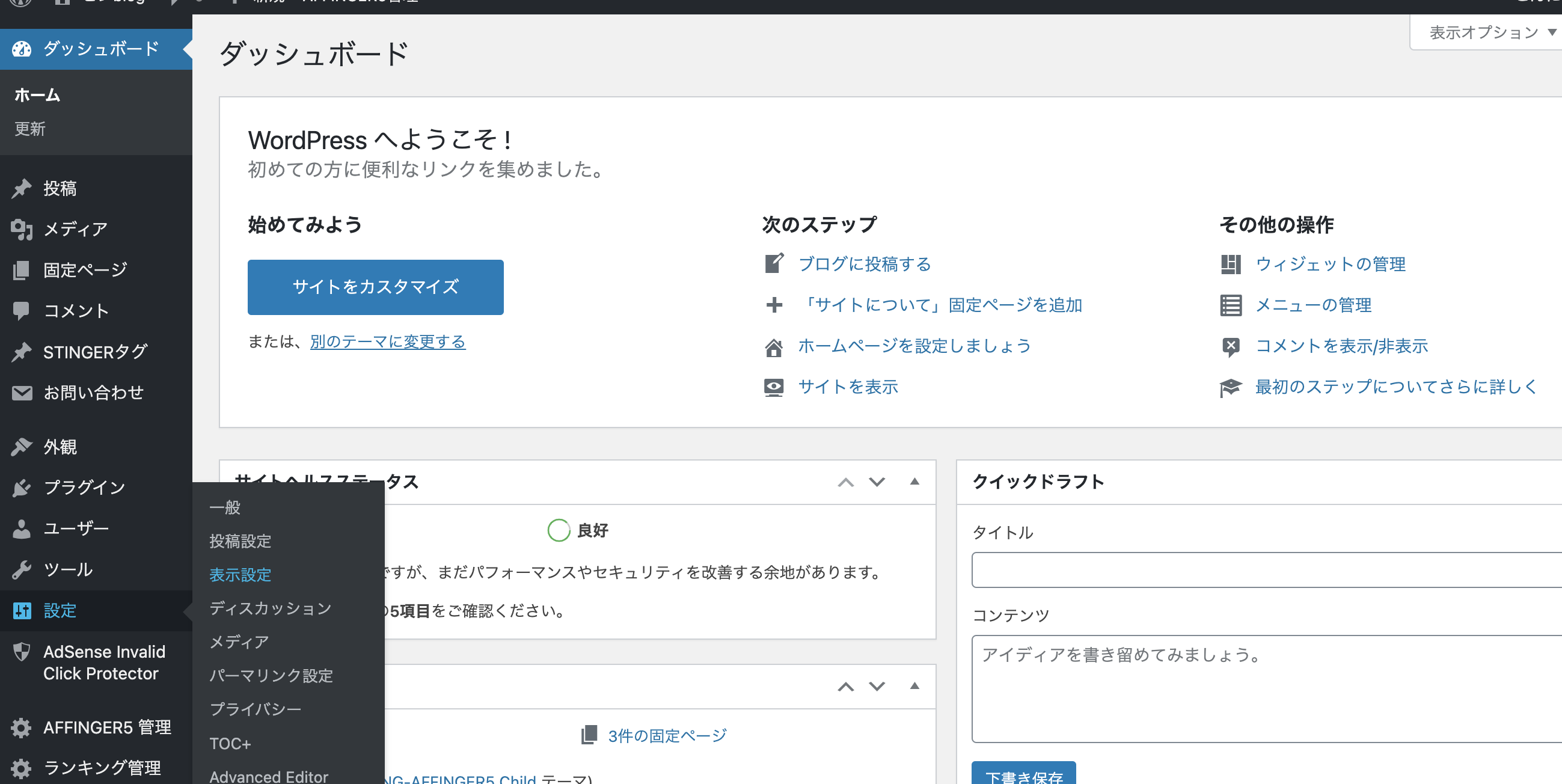1562x784 pixels.
Task: Click the envelope icon for お問い合わせ
Action: [22, 393]
